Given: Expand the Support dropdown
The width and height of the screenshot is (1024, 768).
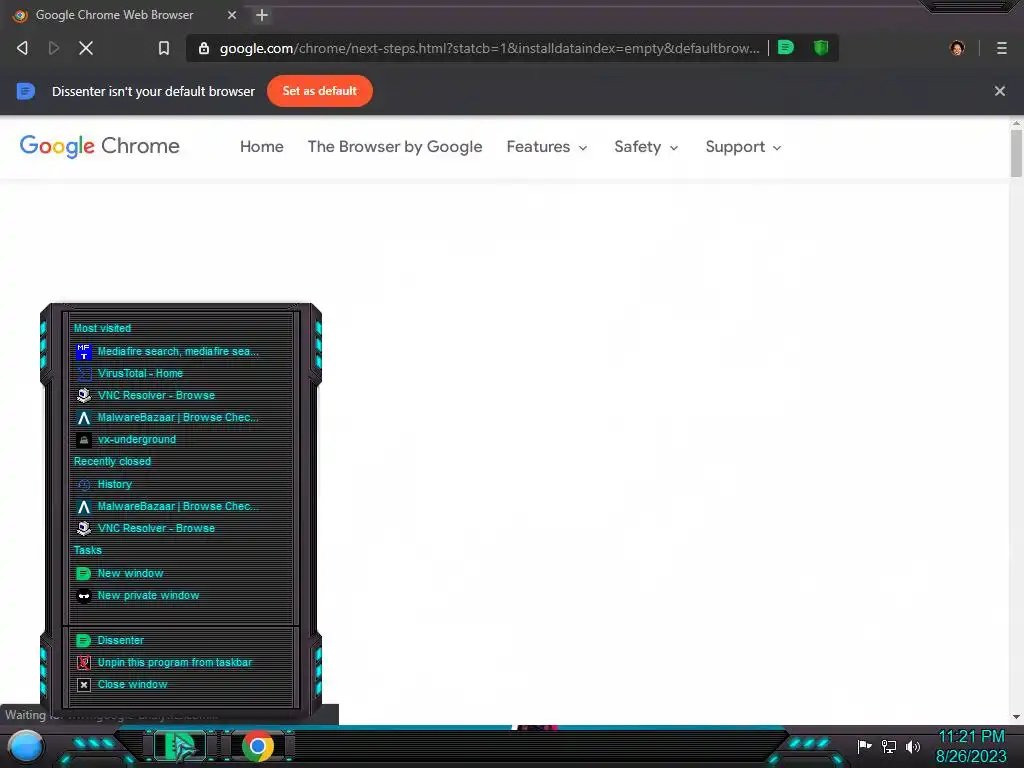Looking at the screenshot, I should tap(743, 147).
